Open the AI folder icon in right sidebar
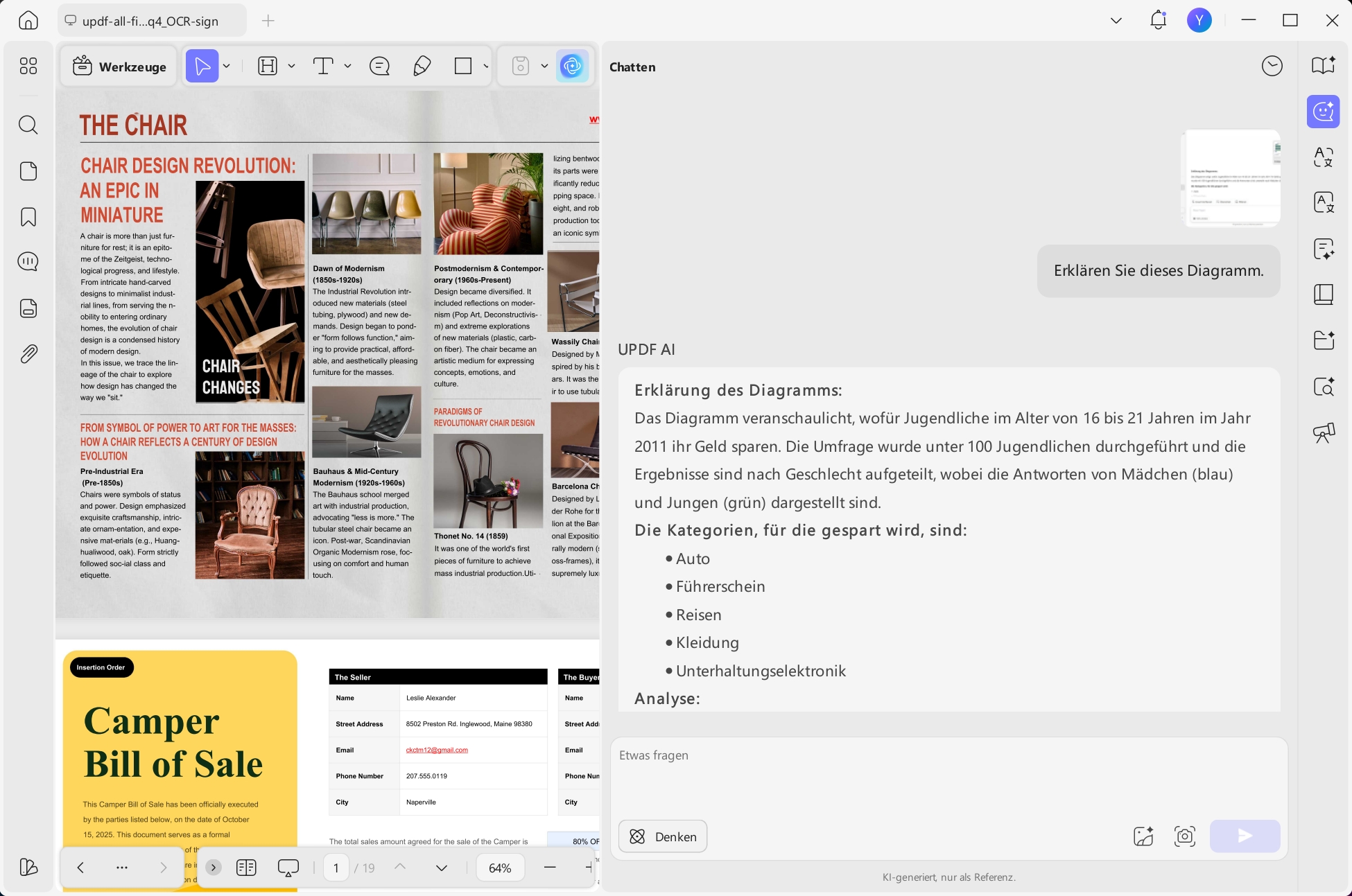1352x896 pixels. [1324, 340]
